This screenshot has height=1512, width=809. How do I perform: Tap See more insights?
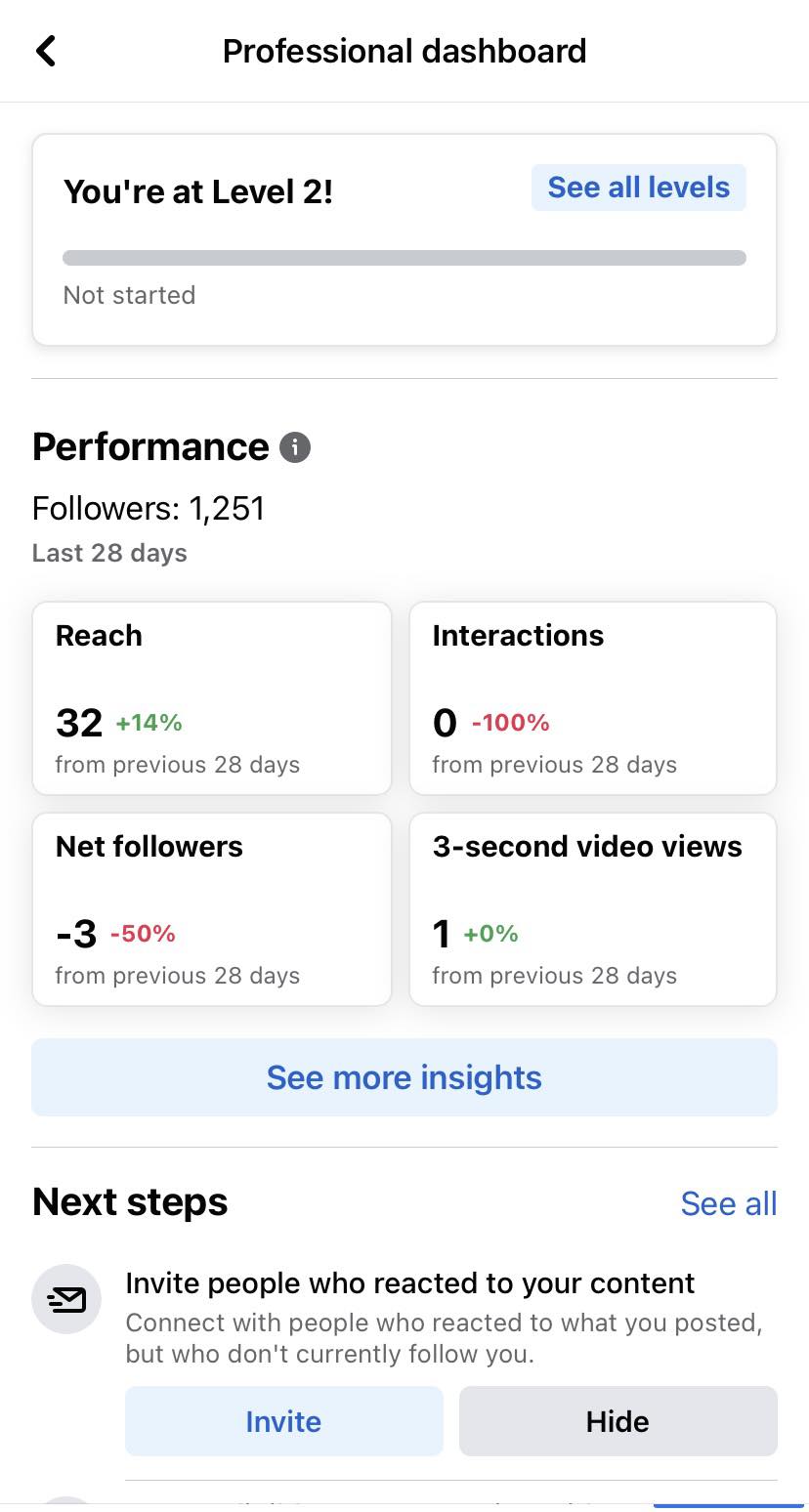[404, 1077]
